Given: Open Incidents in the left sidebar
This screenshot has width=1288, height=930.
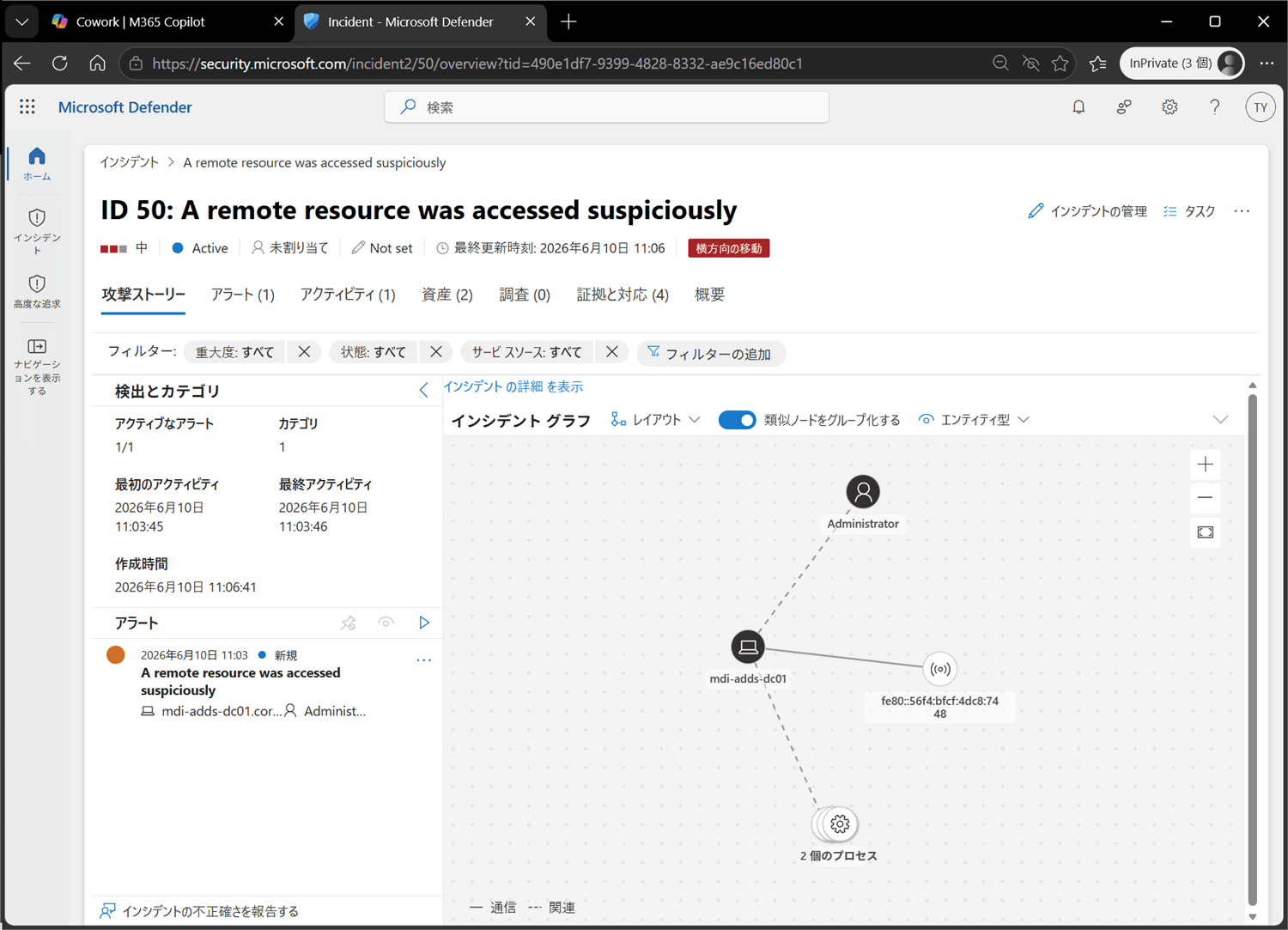Looking at the screenshot, I should pos(37,231).
